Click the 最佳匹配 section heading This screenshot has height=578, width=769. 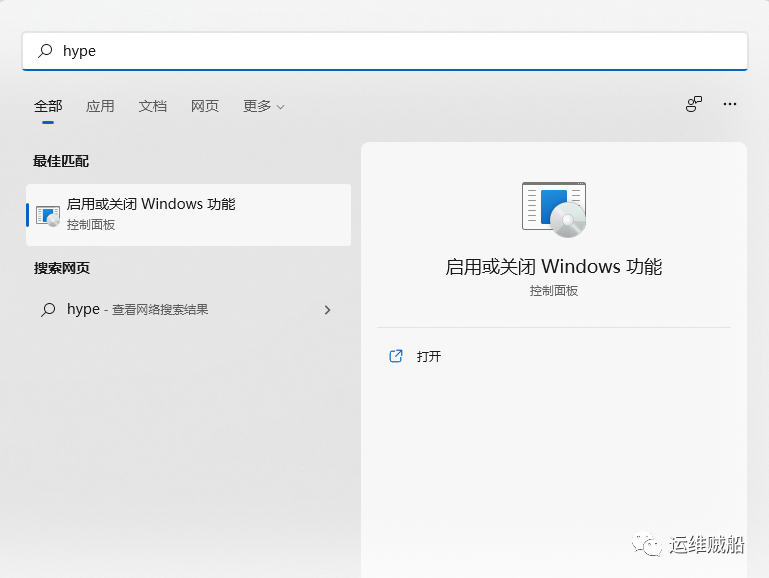(61, 161)
